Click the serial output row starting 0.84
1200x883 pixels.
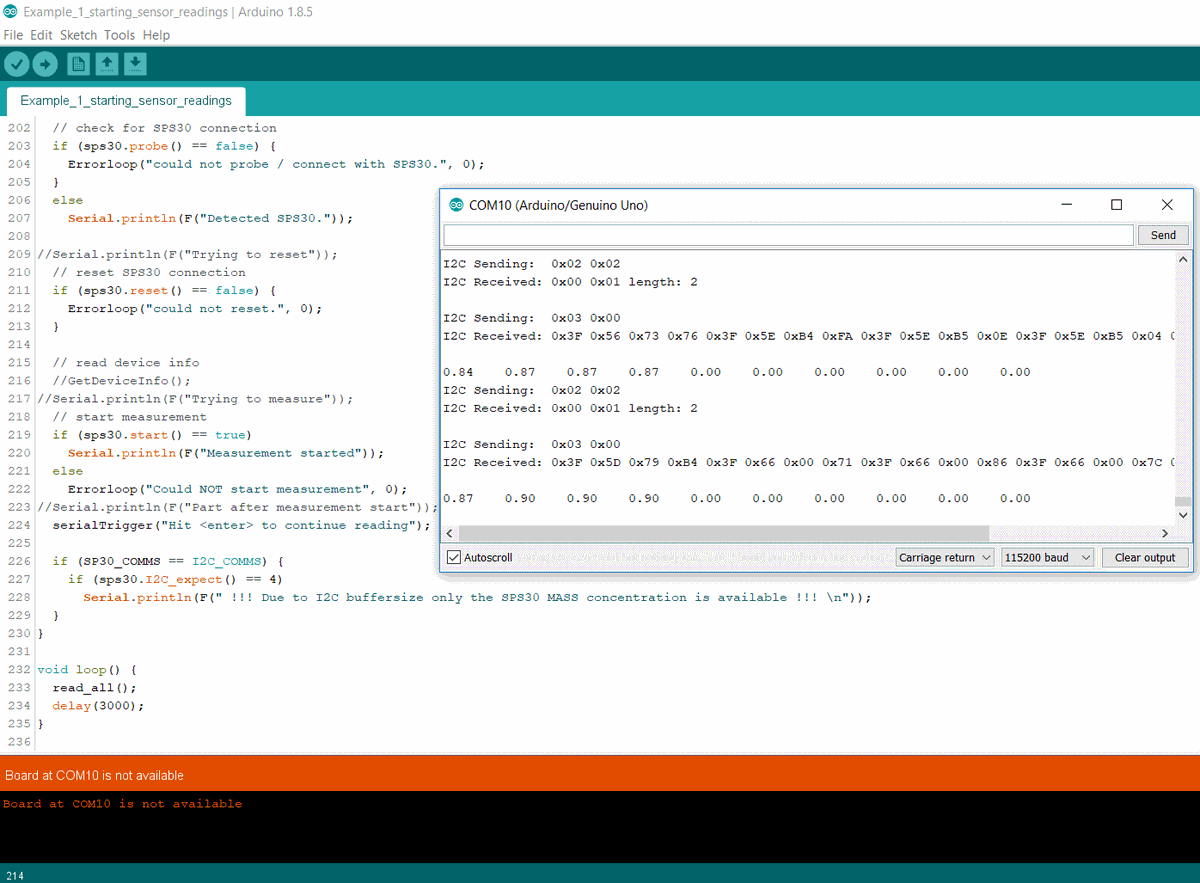pyautogui.click(x=737, y=372)
